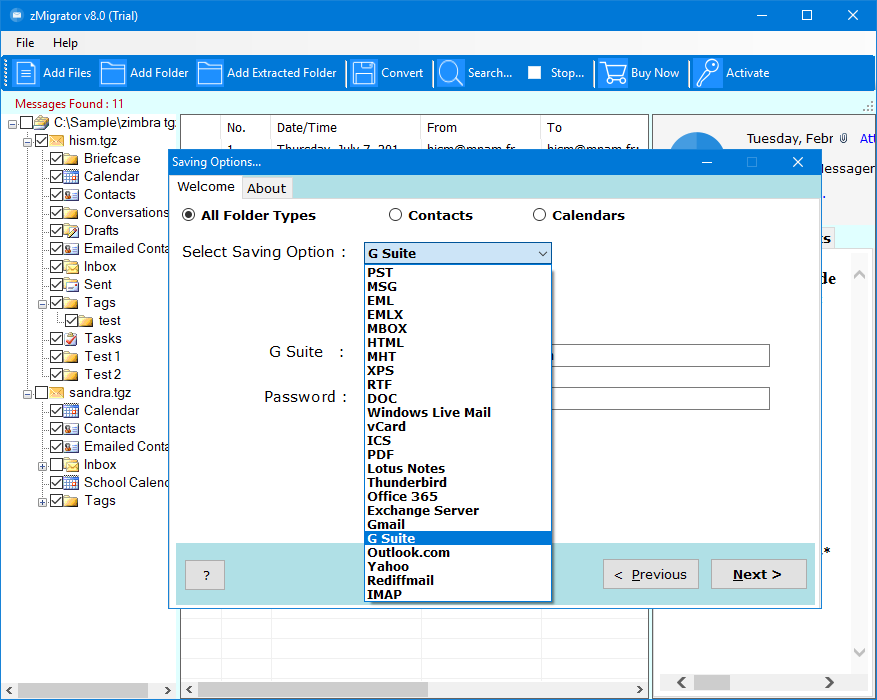Screen dimensions: 877x700
Task: Click the hism.tgz mailbox envelope icon
Action: (x=56, y=141)
